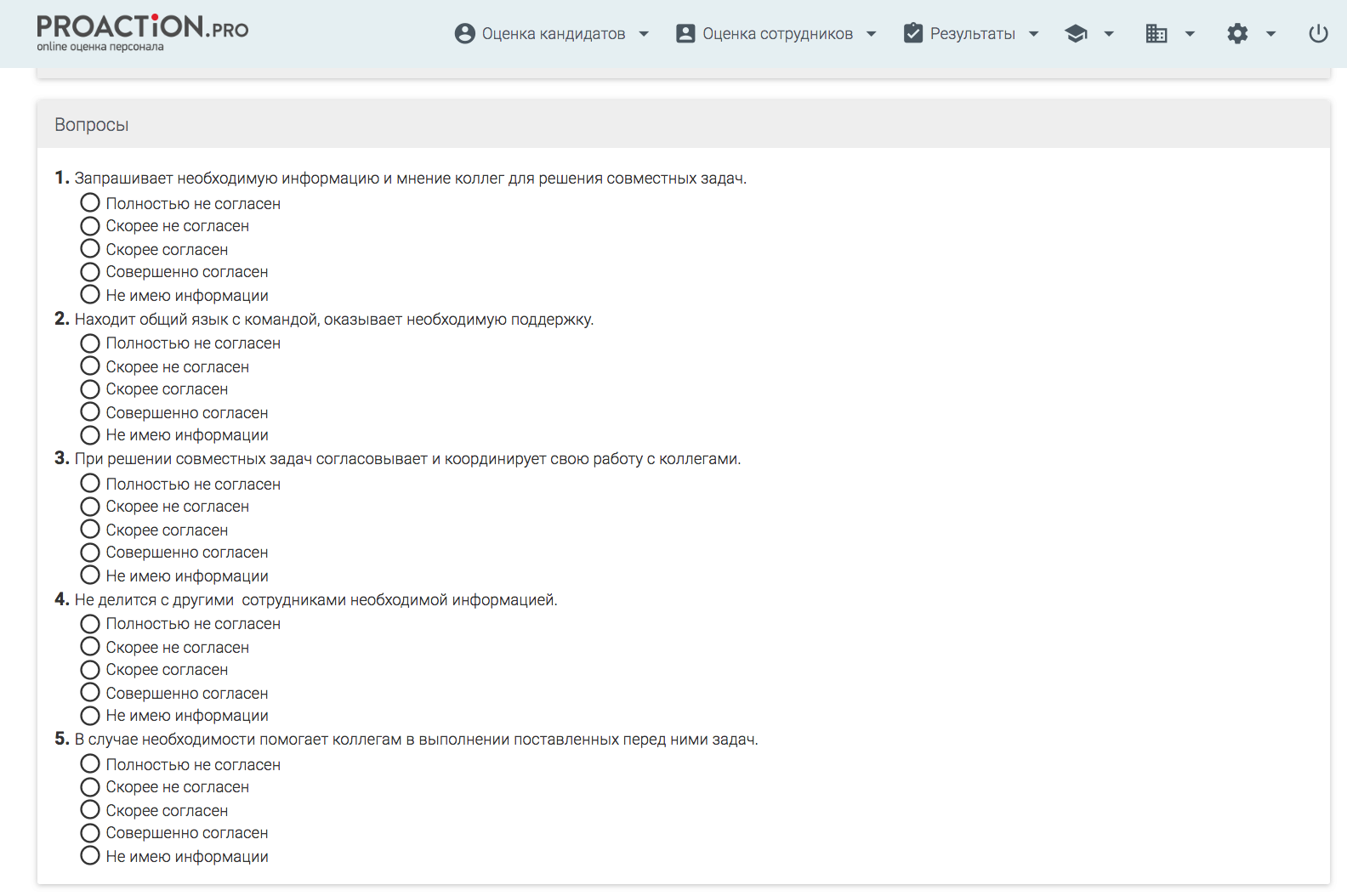1347x896 pixels.
Task: Click question 5 text about helping colleagues
Action: coord(416,740)
